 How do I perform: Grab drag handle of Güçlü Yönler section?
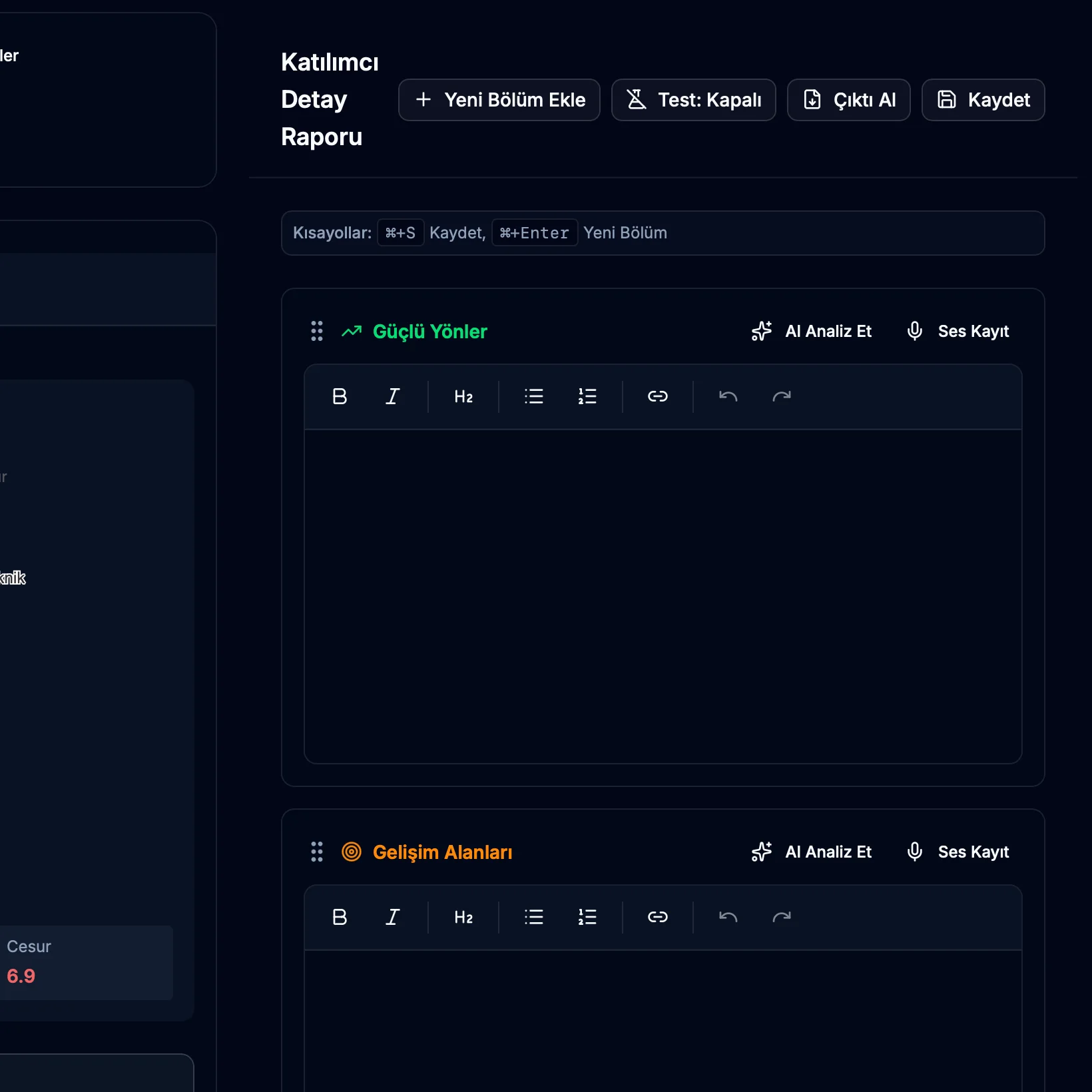click(317, 331)
